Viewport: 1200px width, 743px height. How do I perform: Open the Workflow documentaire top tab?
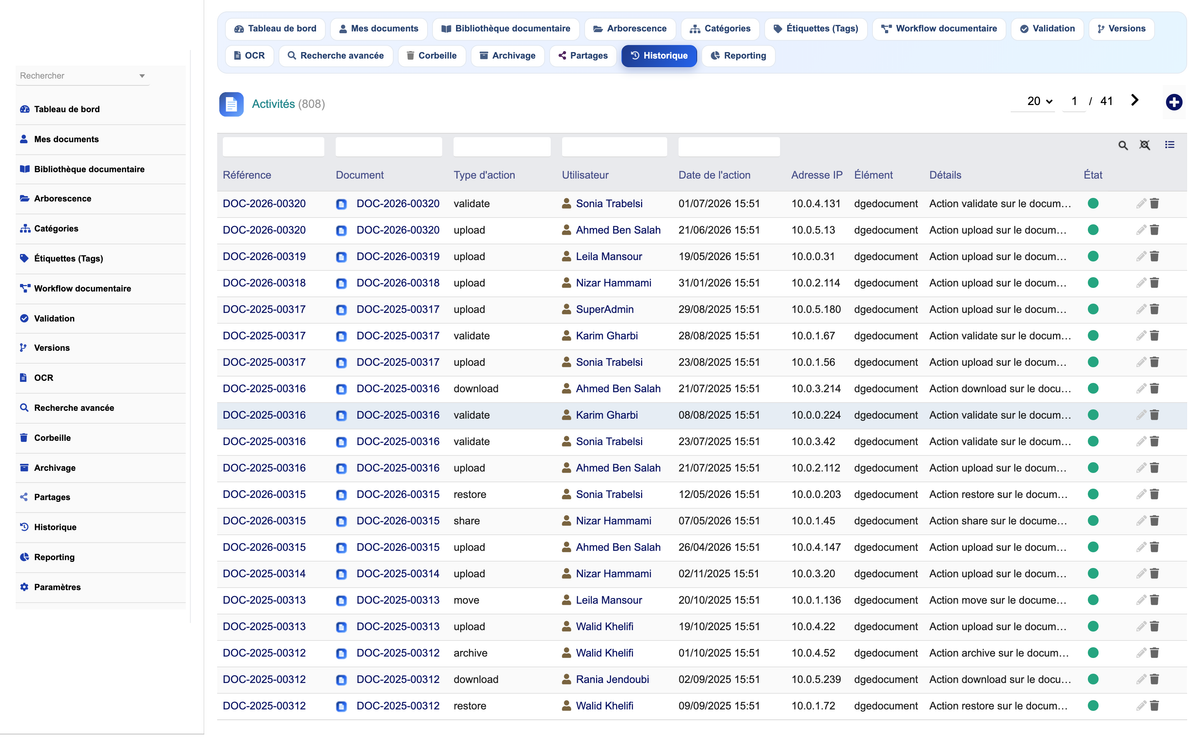[939, 29]
